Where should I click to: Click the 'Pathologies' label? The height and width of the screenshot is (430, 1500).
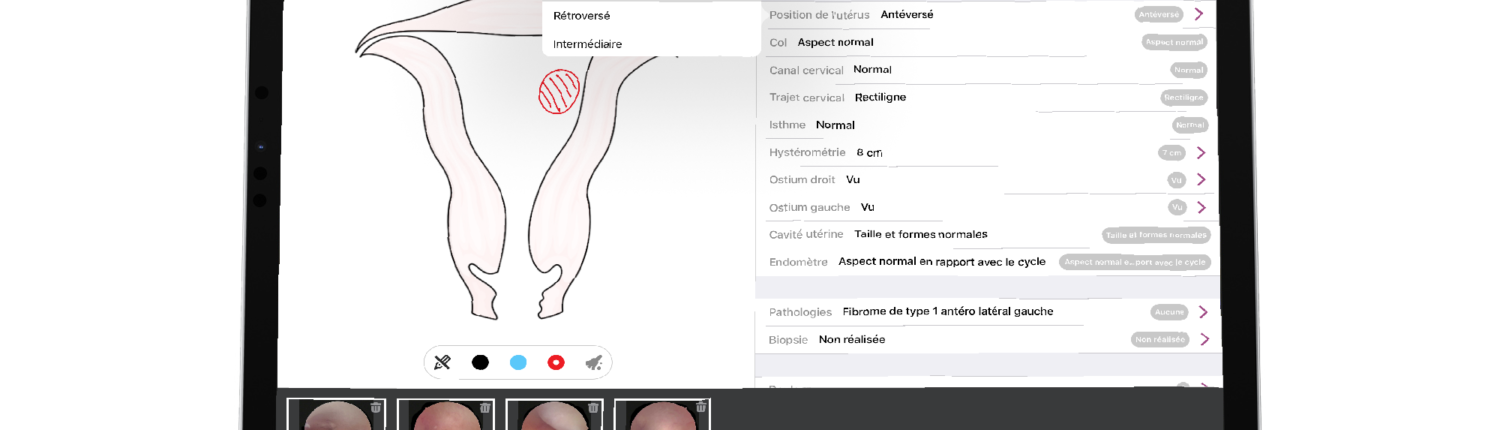tap(800, 312)
